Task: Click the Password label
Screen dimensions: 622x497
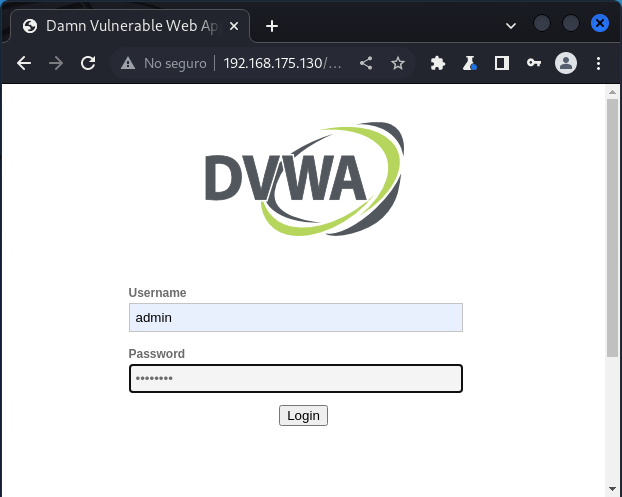Action: [157, 353]
